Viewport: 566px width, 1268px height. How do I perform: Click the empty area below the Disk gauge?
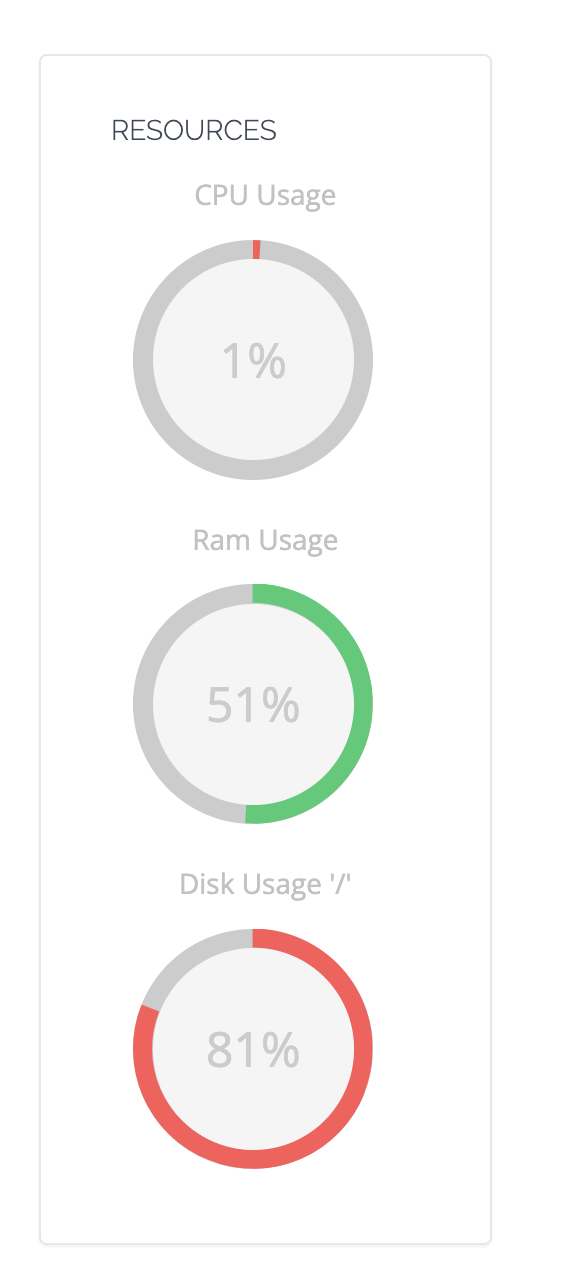pos(265,1205)
